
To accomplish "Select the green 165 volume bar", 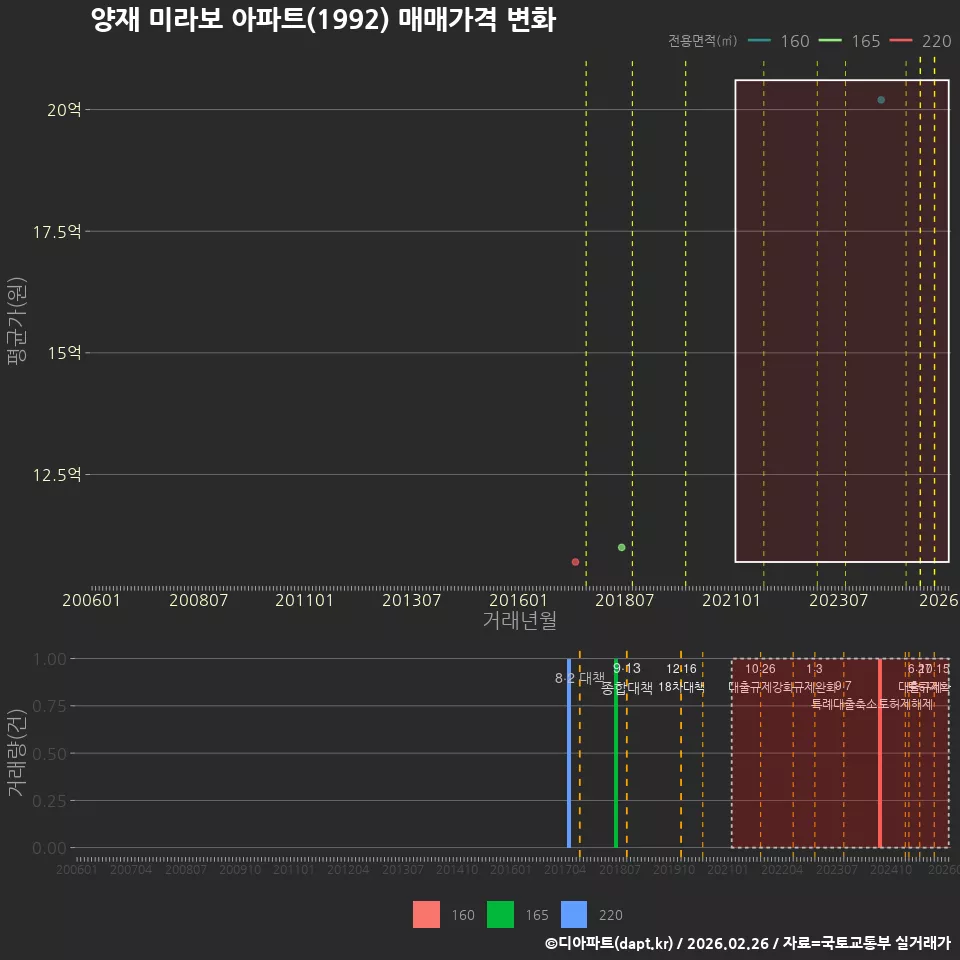I will (616, 753).
